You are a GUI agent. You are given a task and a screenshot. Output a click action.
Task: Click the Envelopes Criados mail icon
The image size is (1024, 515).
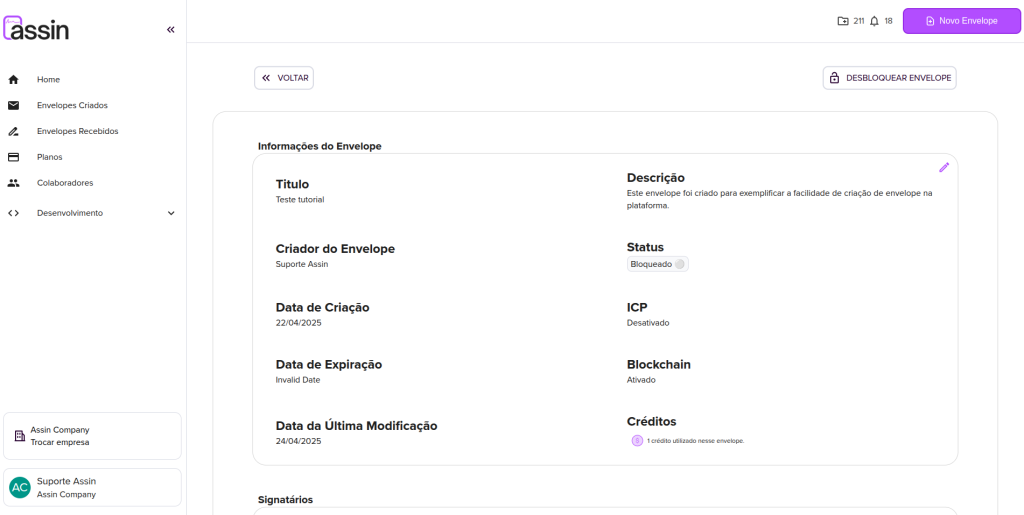point(14,105)
